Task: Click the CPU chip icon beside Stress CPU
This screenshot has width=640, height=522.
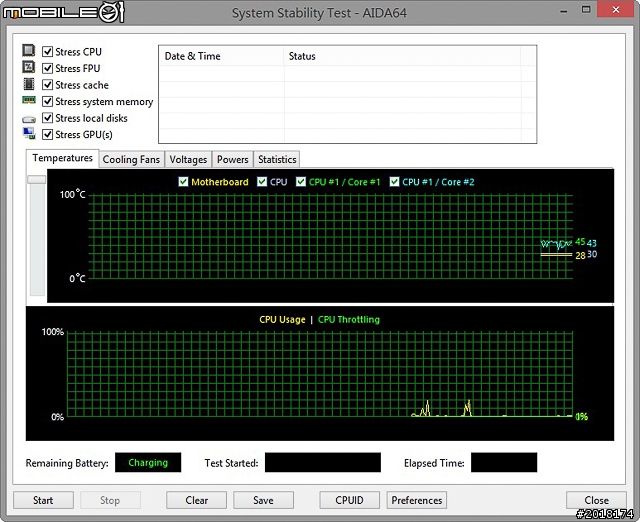Action: (29, 51)
